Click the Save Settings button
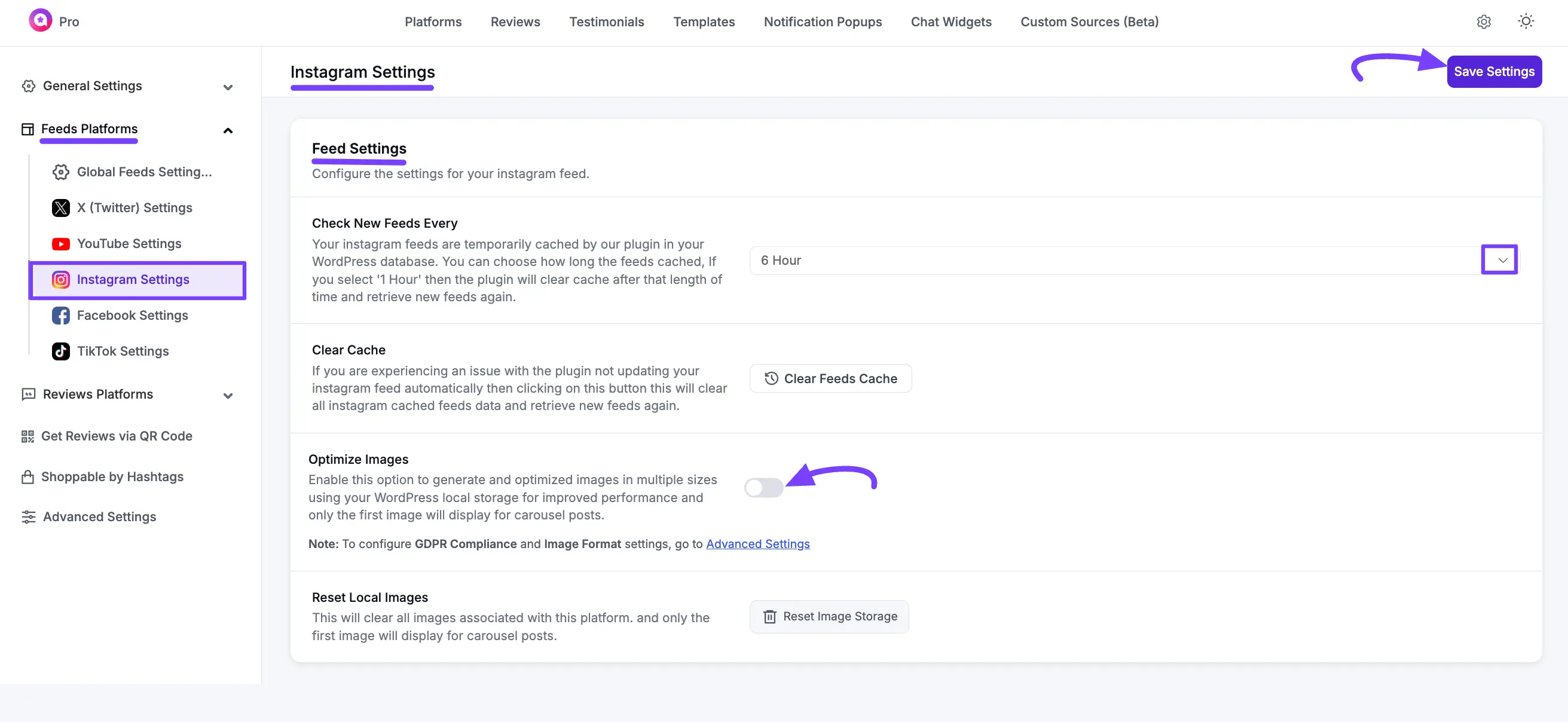The width and height of the screenshot is (1568, 722). (x=1494, y=71)
